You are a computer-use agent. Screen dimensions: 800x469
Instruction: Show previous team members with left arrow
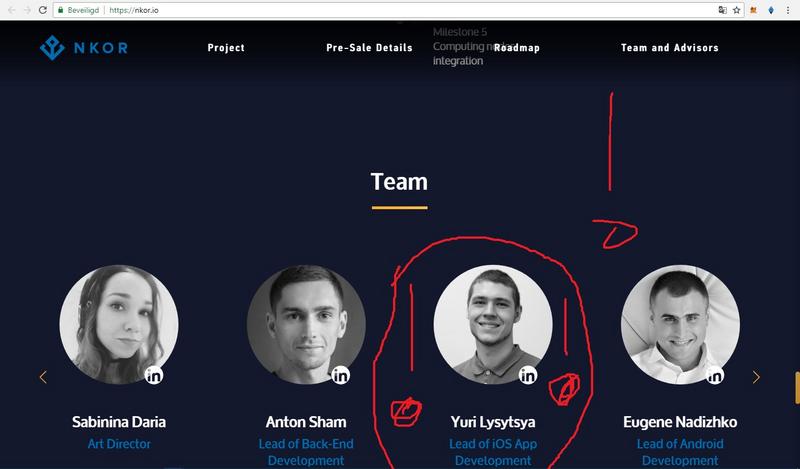point(43,377)
